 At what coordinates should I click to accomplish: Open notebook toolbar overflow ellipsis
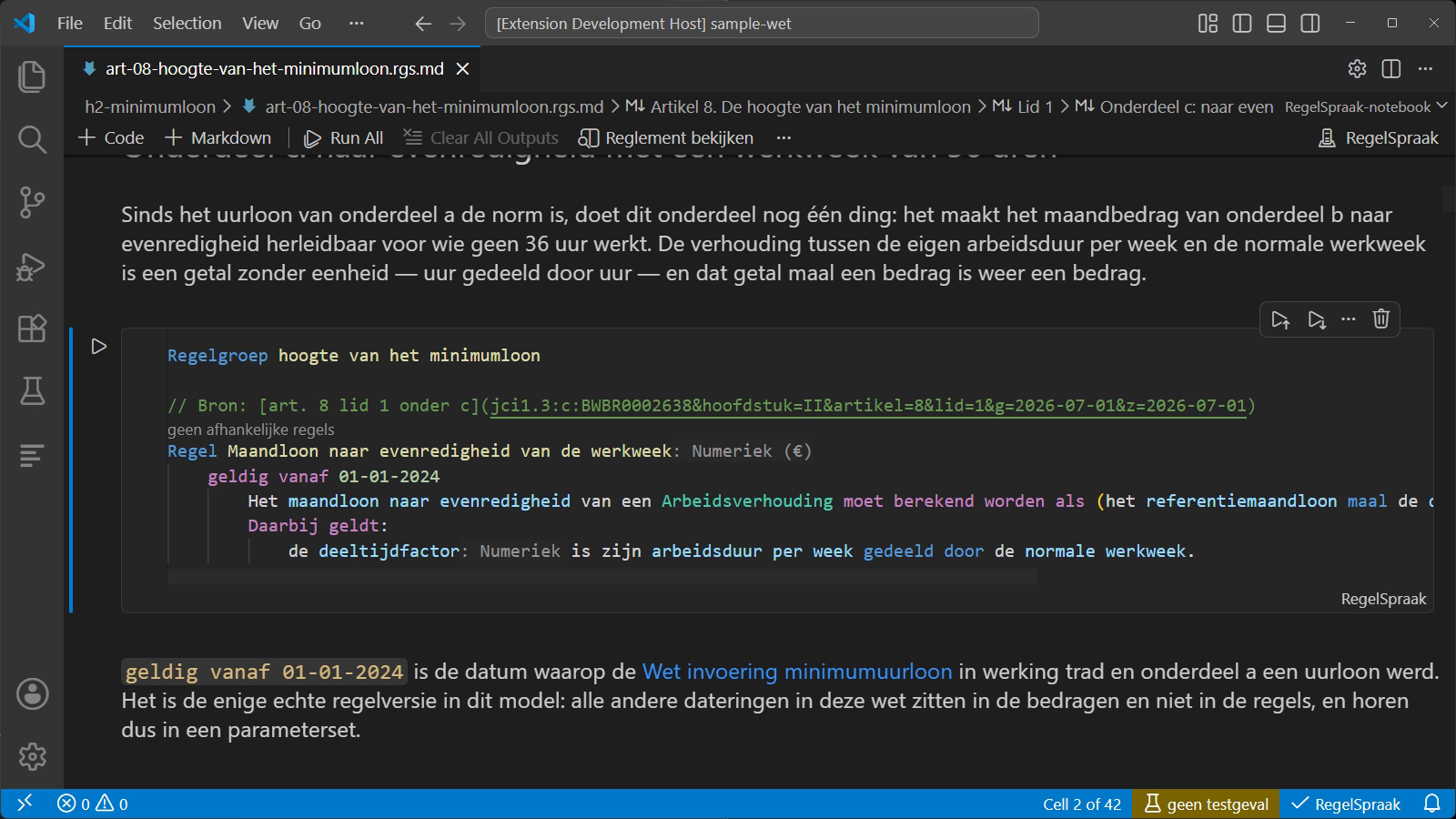click(x=784, y=138)
